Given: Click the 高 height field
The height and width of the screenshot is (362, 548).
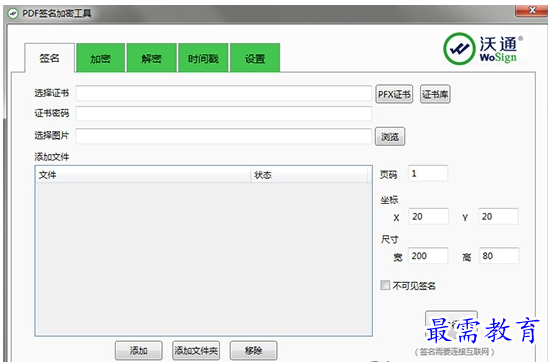Looking at the screenshot, I should [x=499, y=256].
